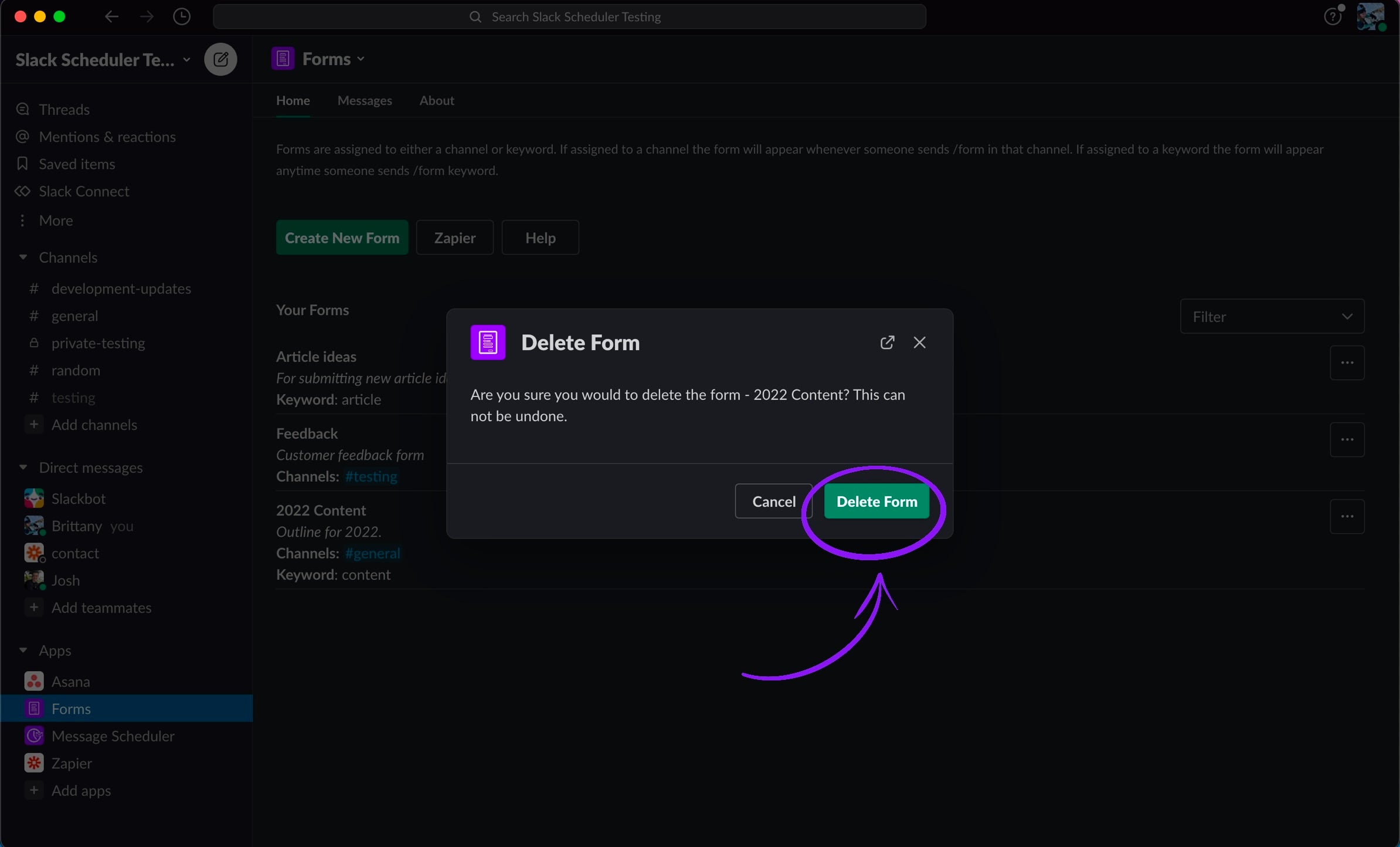Open the Filter dropdown

pyautogui.click(x=1272, y=317)
